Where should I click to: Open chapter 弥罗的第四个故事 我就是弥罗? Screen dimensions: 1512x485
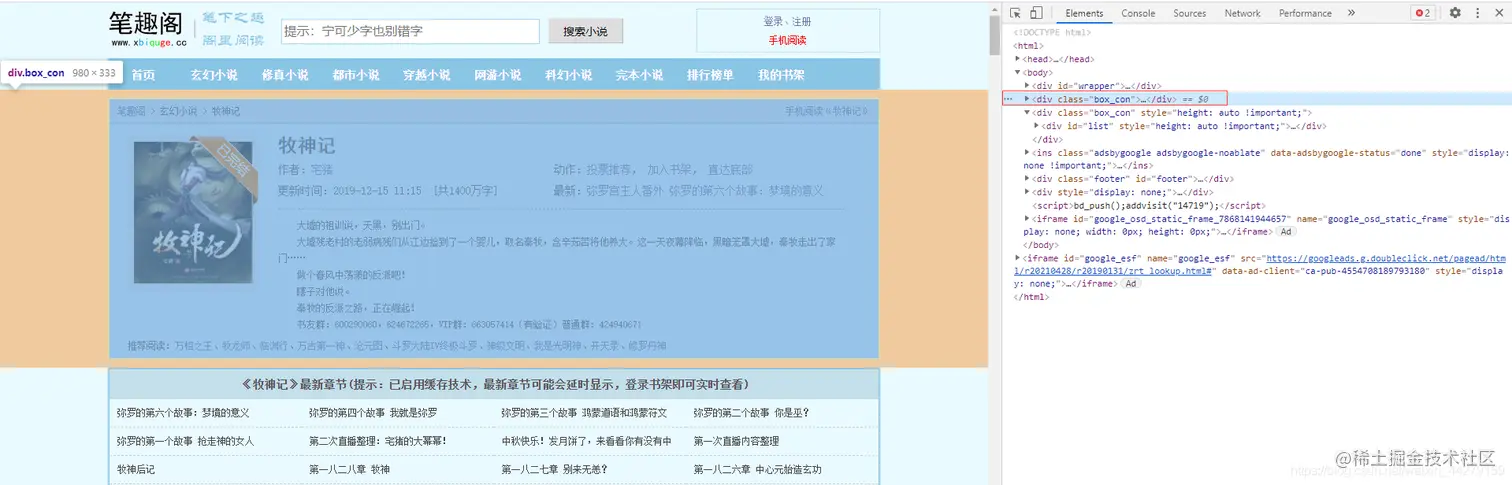pos(373,412)
